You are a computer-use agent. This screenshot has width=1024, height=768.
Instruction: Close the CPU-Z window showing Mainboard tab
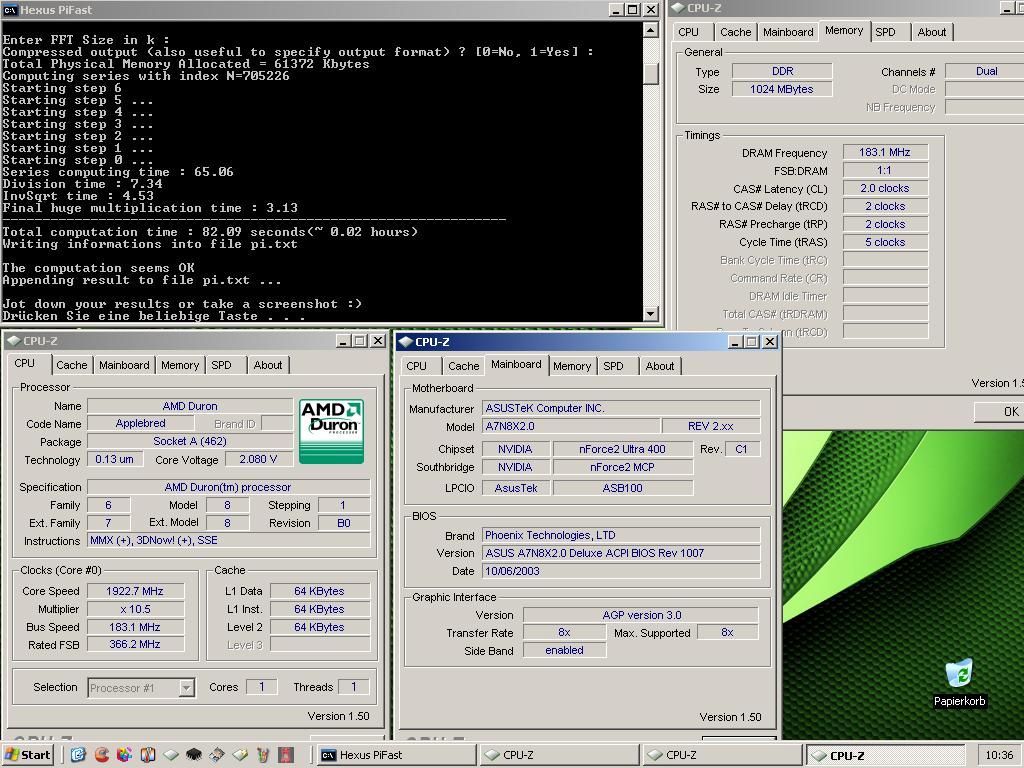click(x=770, y=342)
